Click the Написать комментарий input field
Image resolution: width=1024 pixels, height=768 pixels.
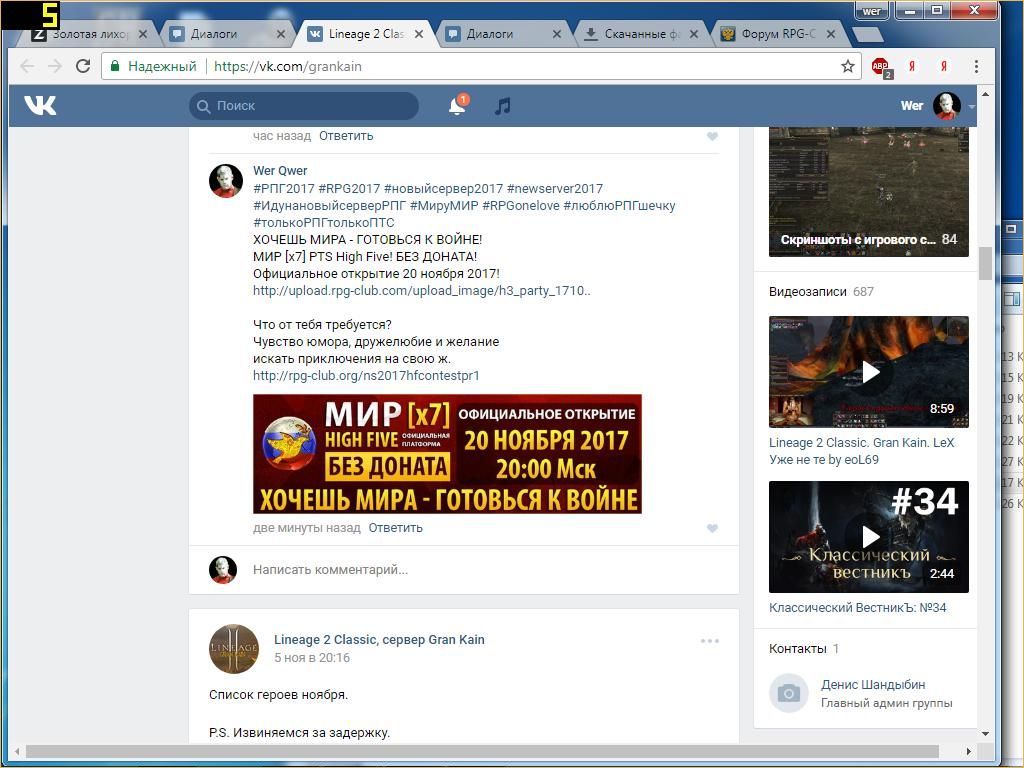tap(480, 570)
